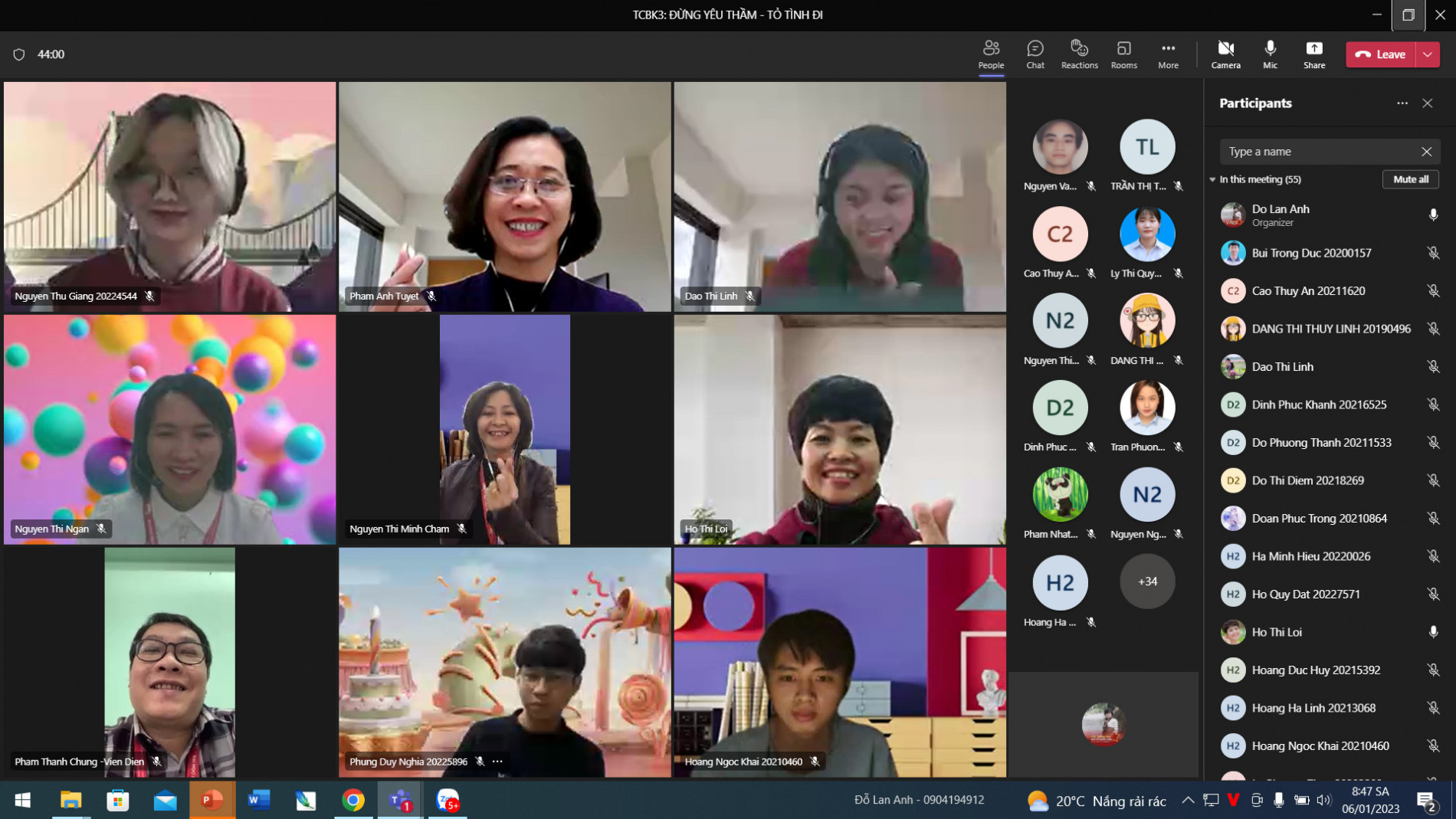The height and width of the screenshot is (819, 1456).
Task: Select Pham Anh Tuyet's video tile
Action: (504, 197)
